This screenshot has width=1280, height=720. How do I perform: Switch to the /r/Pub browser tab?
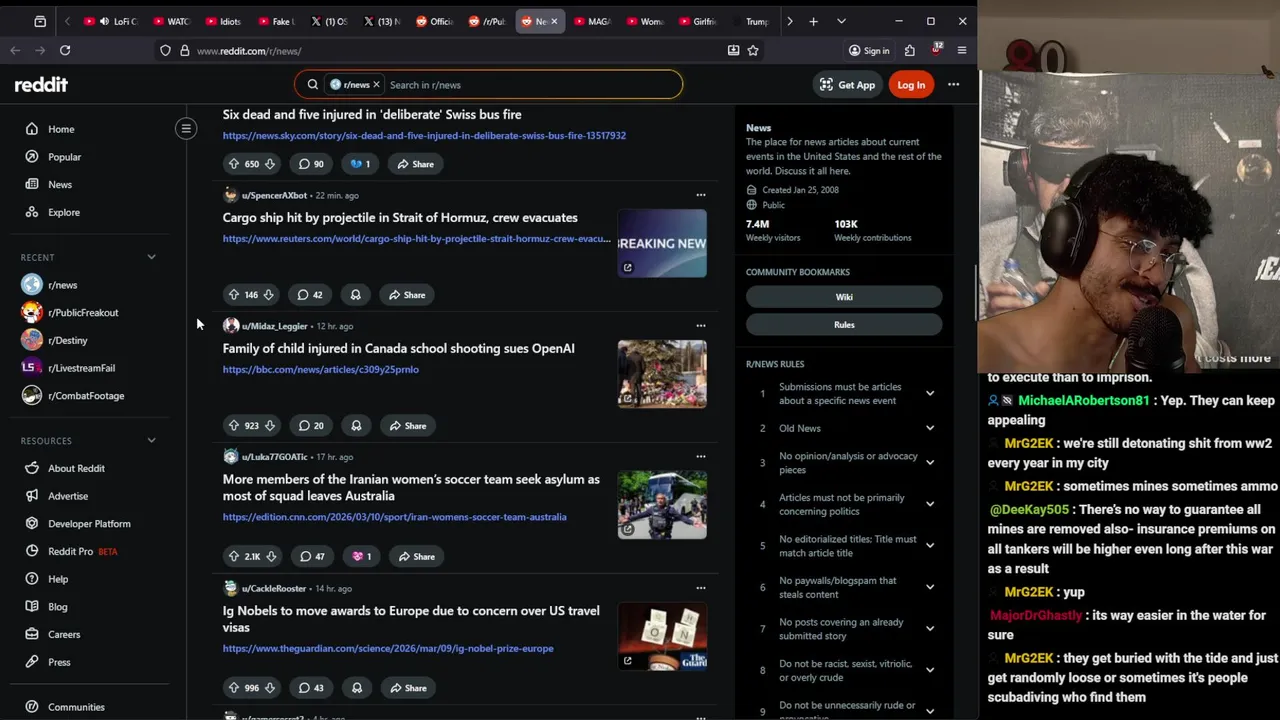(x=487, y=21)
